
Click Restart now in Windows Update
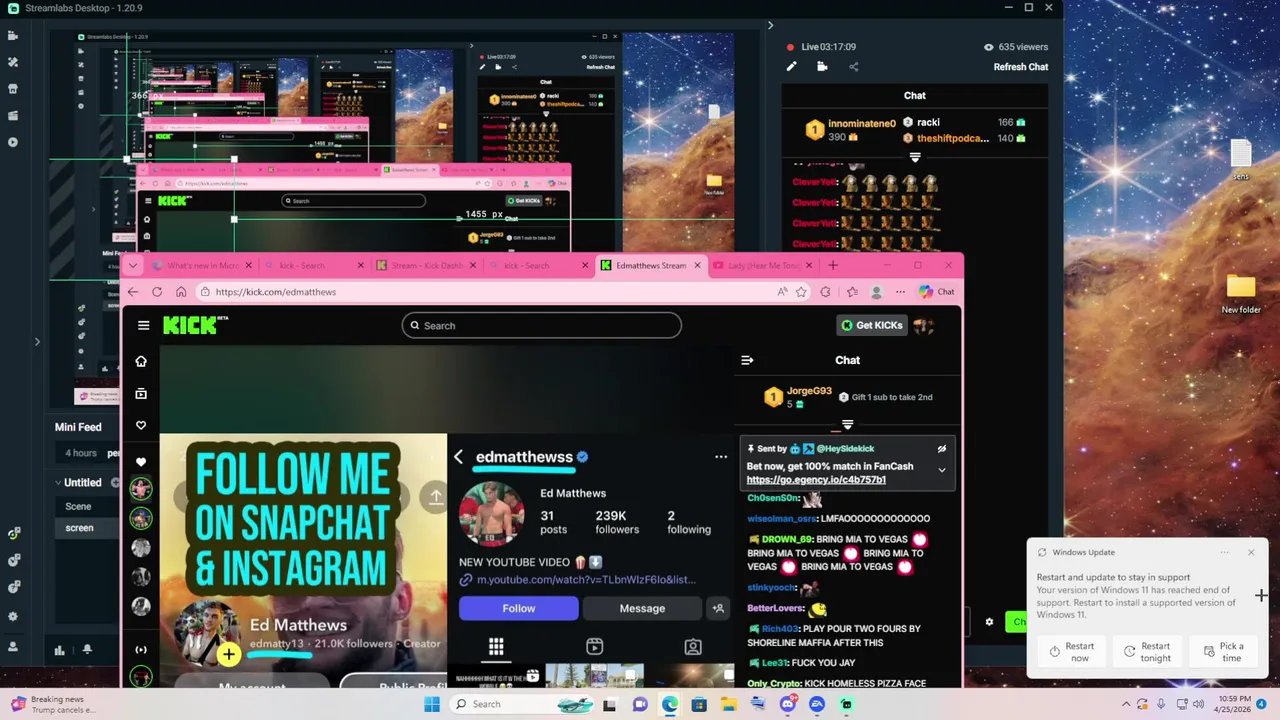[x=1072, y=652]
